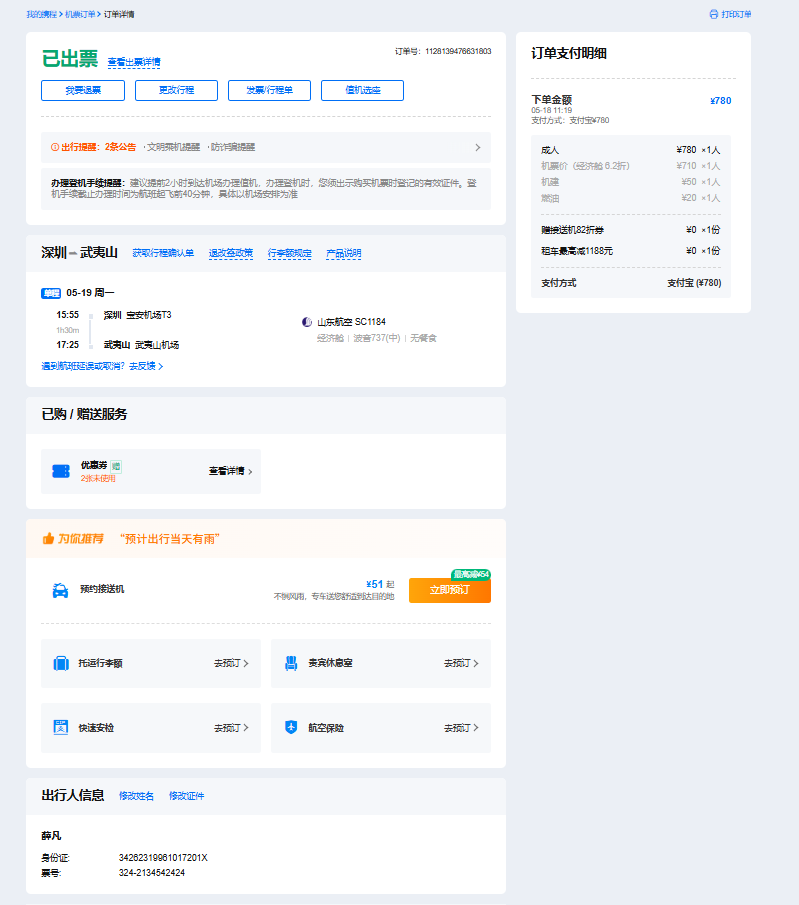Click the Shandong Airlines logo icon

tap(307, 322)
